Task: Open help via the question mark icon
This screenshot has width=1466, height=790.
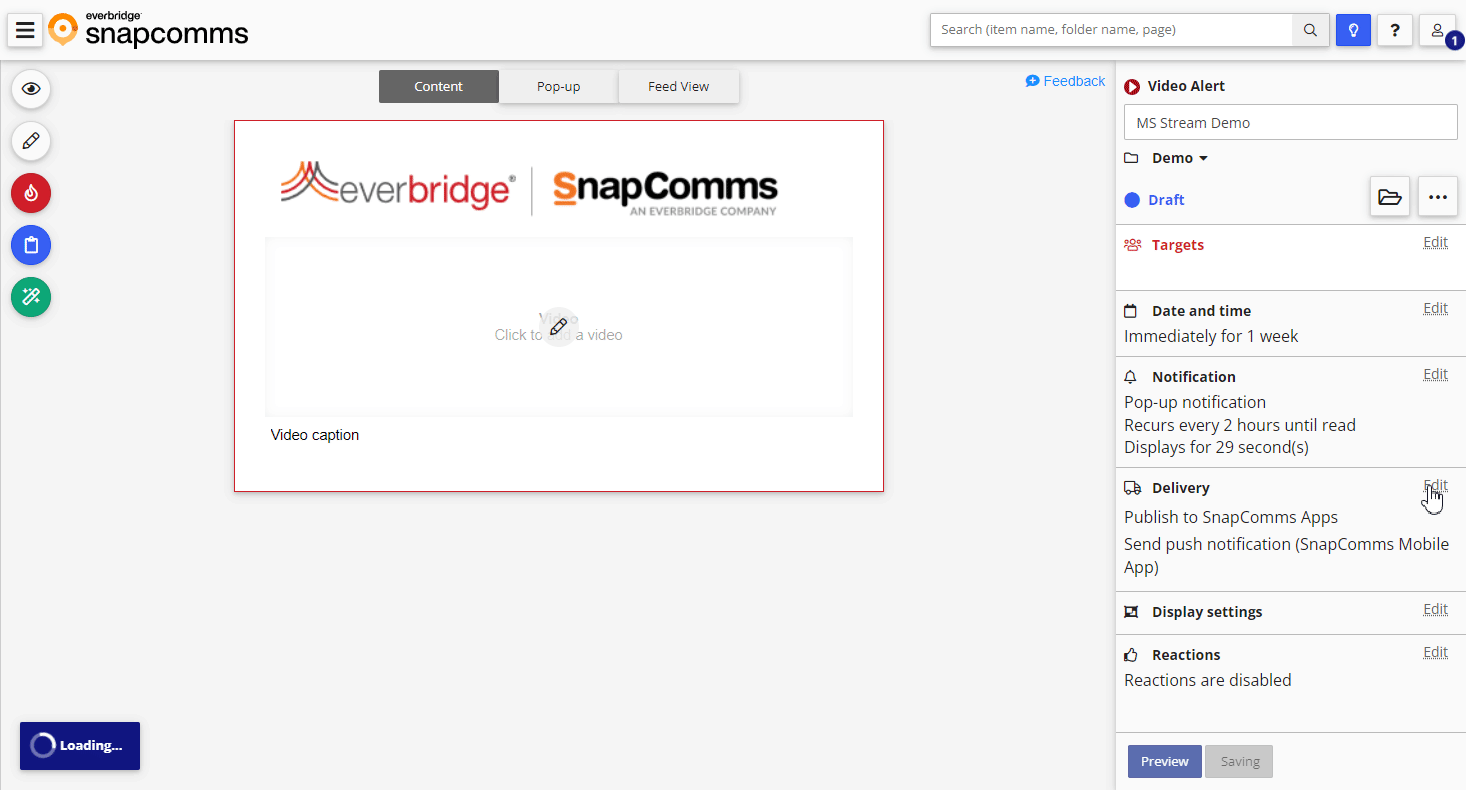Action: coord(1395,30)
